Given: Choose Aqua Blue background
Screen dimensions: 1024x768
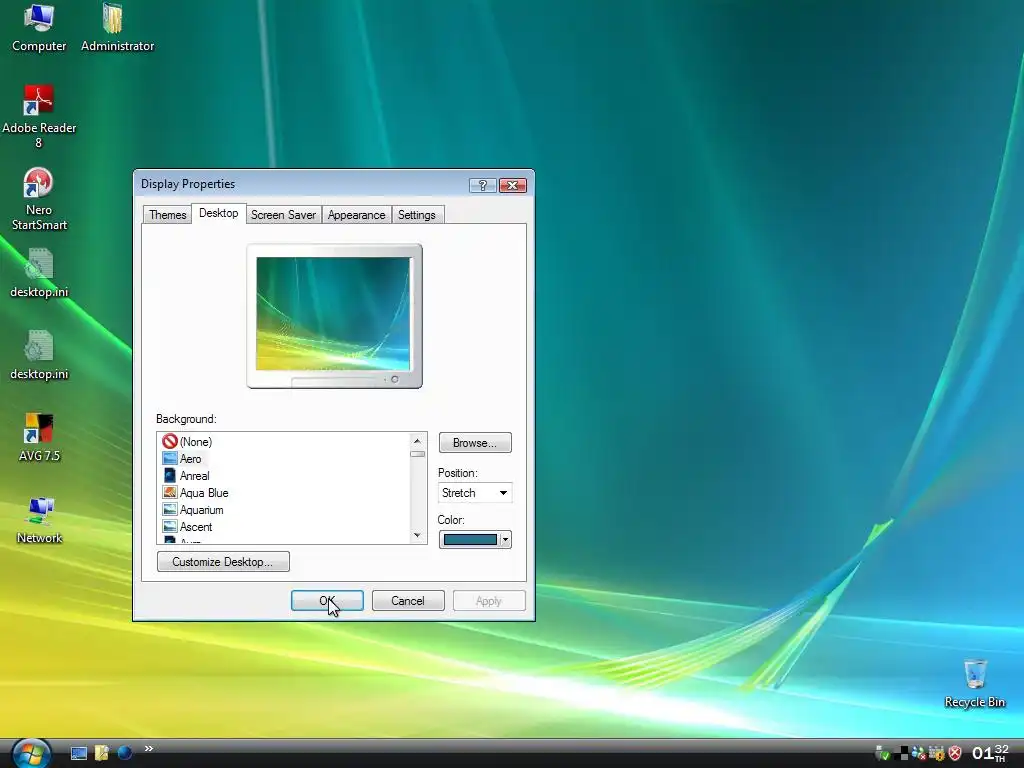Looking at the screenshot, I should (x=204, y=493).
